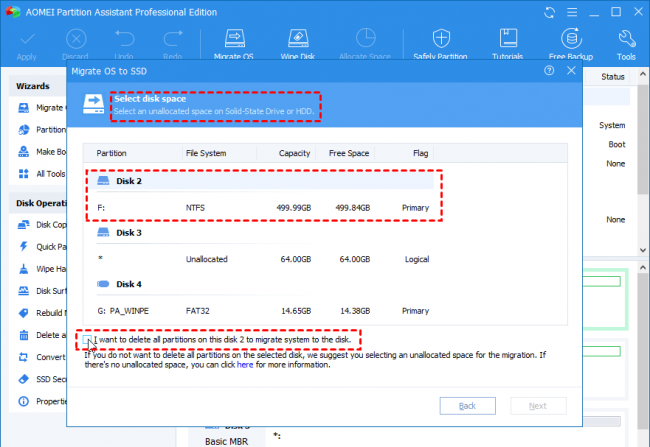Click the Undo arrow icon

[124, 39]
